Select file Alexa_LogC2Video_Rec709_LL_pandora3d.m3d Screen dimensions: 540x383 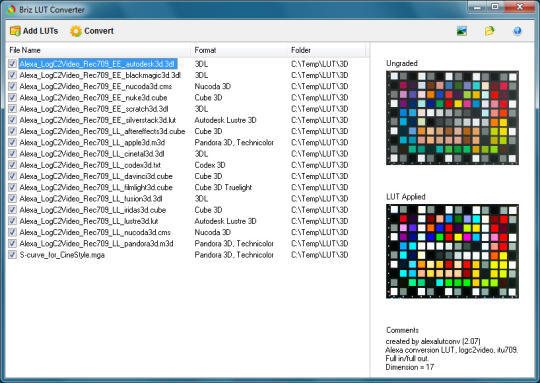tap(96, 243)
